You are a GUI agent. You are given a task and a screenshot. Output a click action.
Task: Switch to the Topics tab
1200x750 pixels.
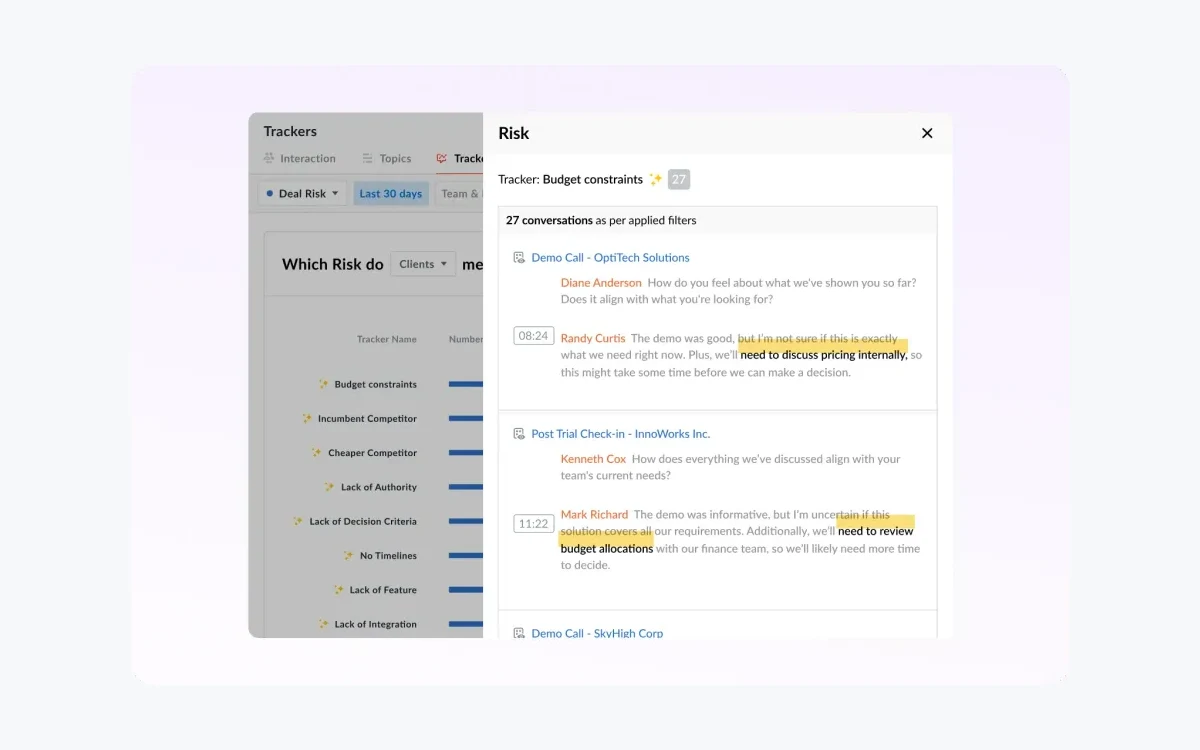coord(387,159)
